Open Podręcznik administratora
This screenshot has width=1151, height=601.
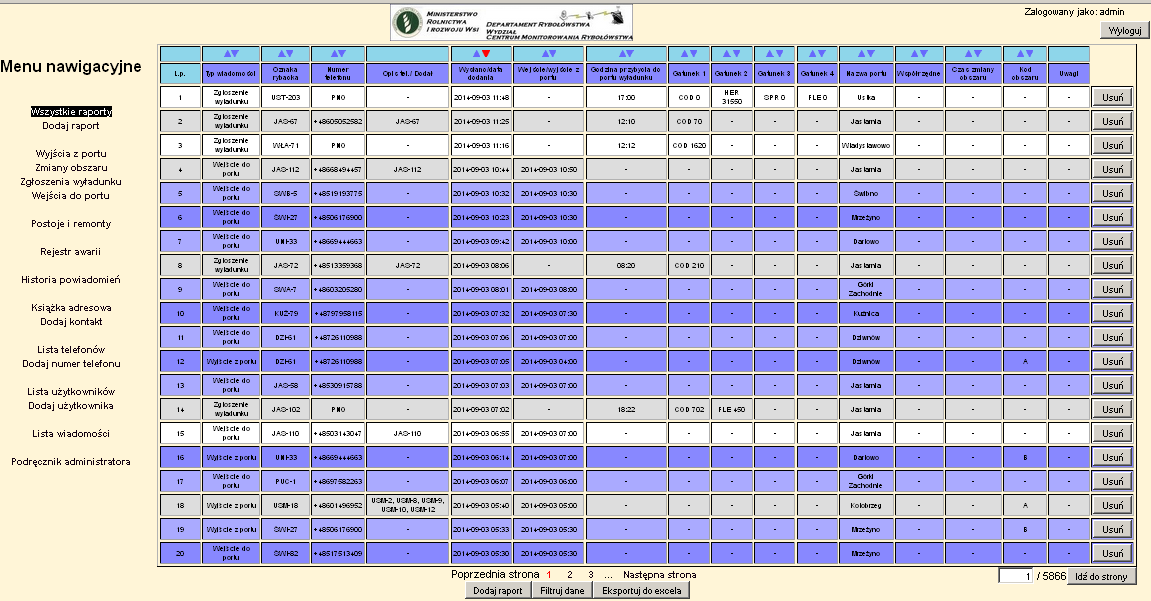[71, 462]
